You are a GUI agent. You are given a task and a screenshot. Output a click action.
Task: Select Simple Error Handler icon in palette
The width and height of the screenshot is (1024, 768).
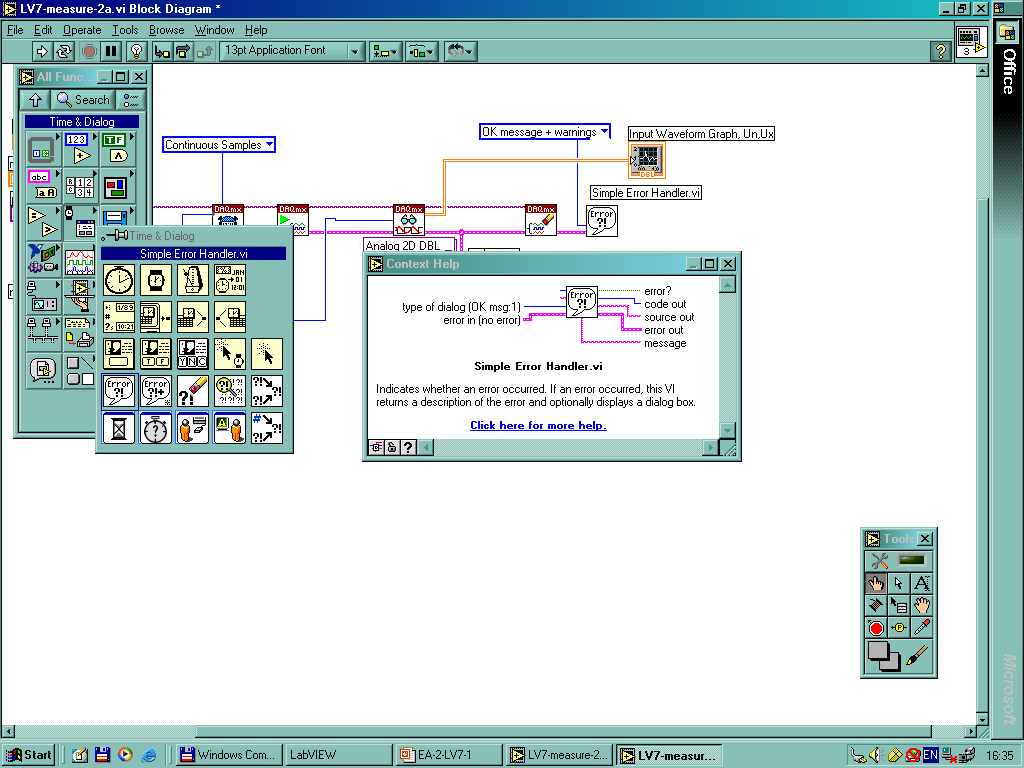coord(119,391)
